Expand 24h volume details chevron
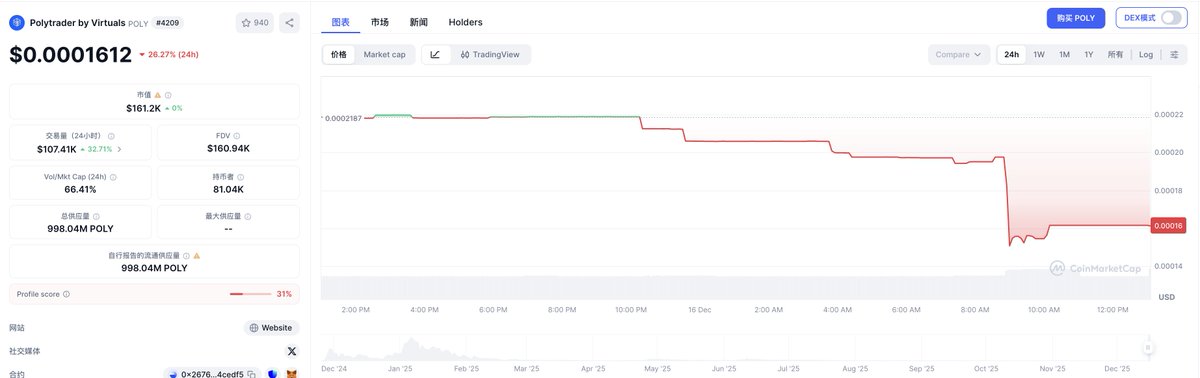Screen dimensions: 1200x378 click(120, 149)
